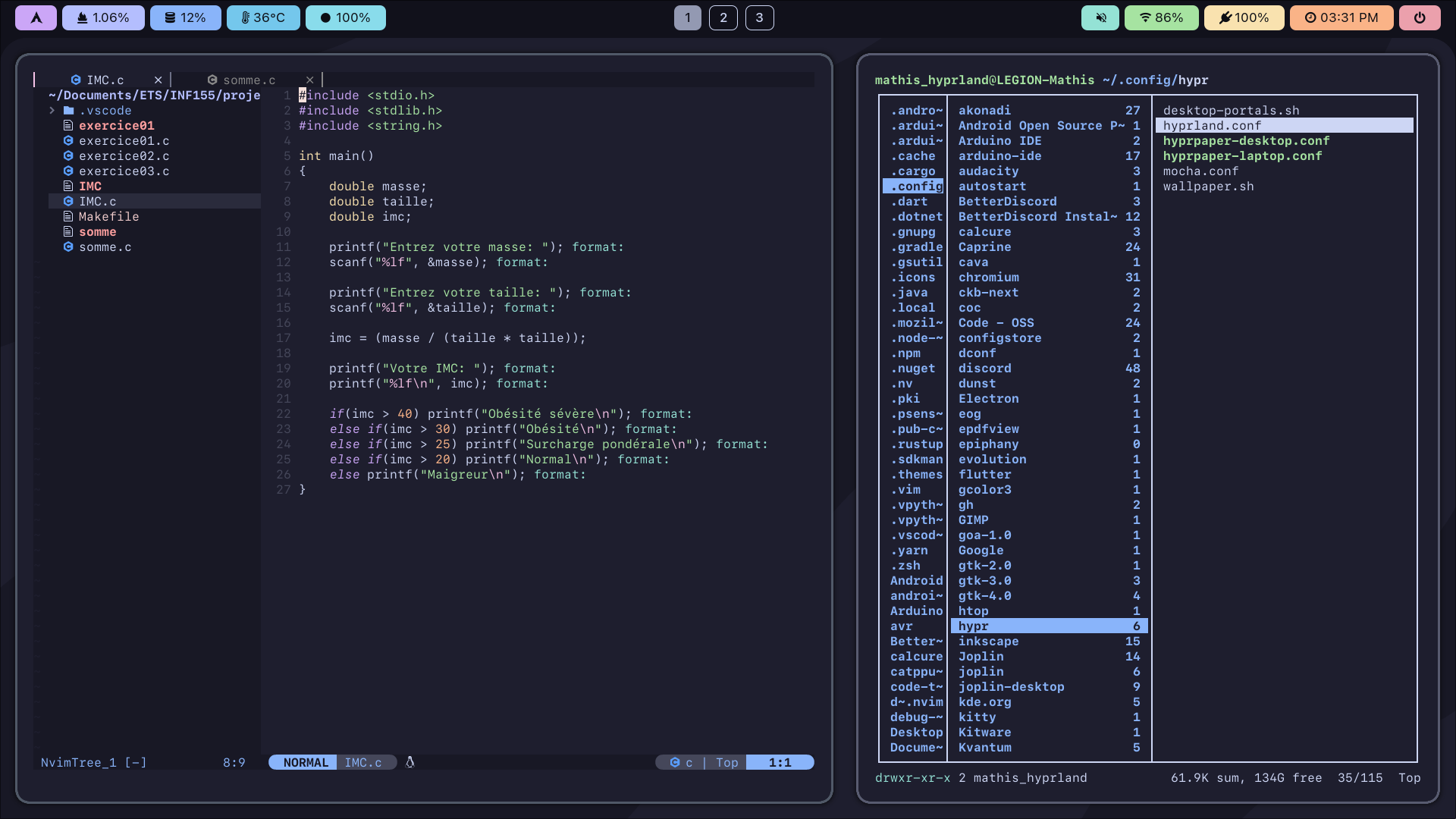
Task: Open the kitty folder in ranger
Action: pyautogui.click(x=977, y=717)
